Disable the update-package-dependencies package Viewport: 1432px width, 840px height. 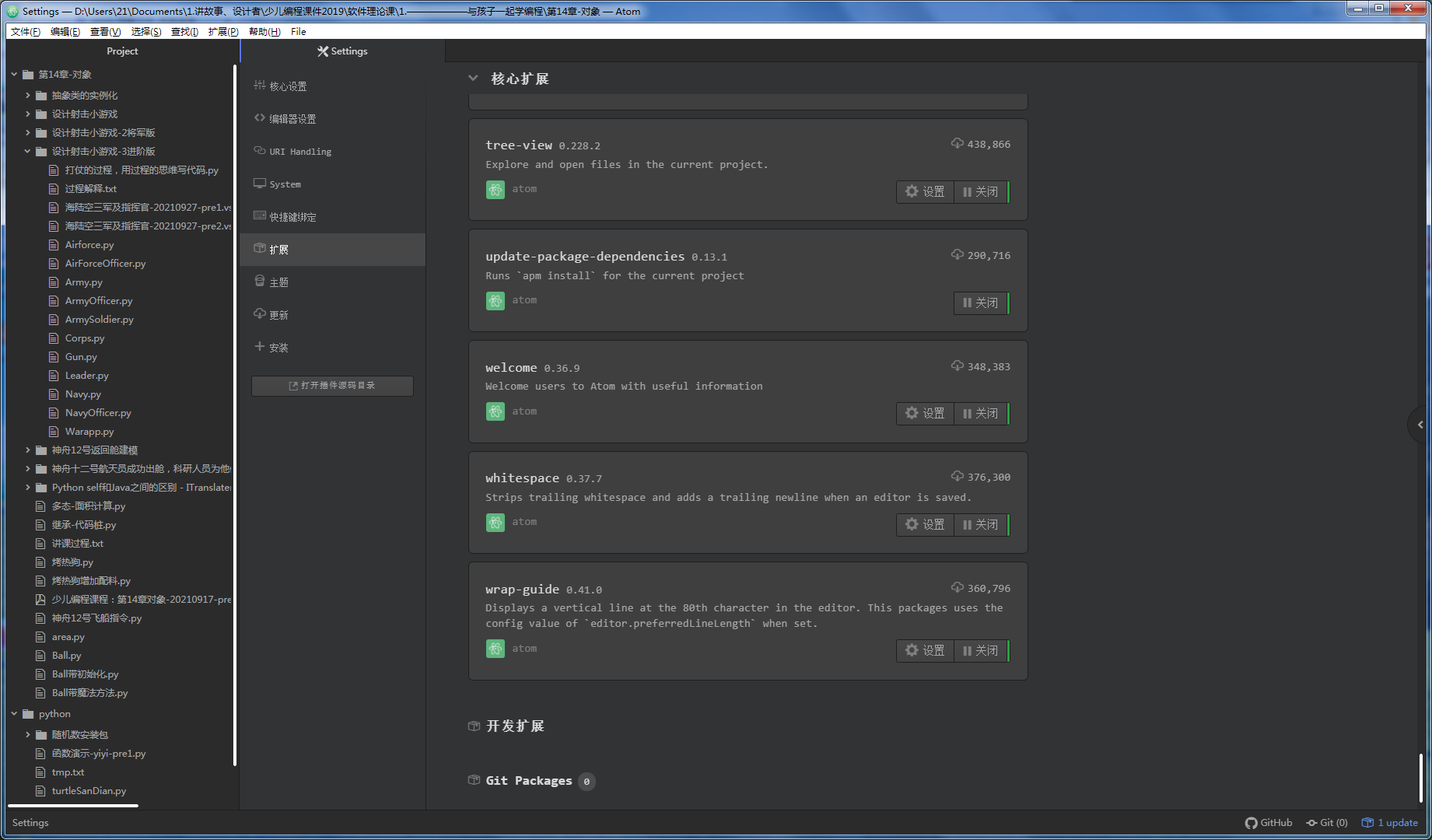click(x=982, y=303)
